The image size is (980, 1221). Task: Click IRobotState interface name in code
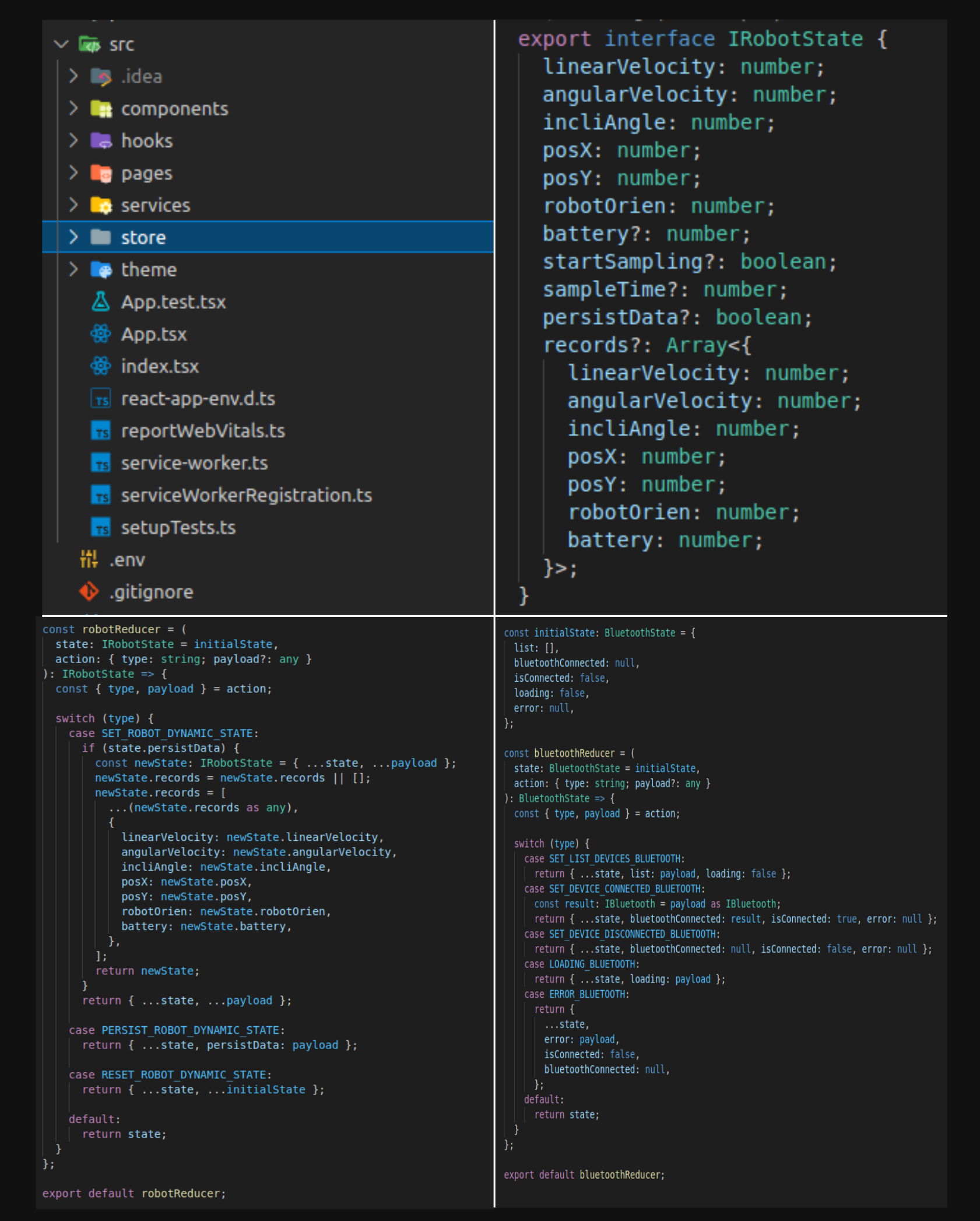[x=795, y=39]
